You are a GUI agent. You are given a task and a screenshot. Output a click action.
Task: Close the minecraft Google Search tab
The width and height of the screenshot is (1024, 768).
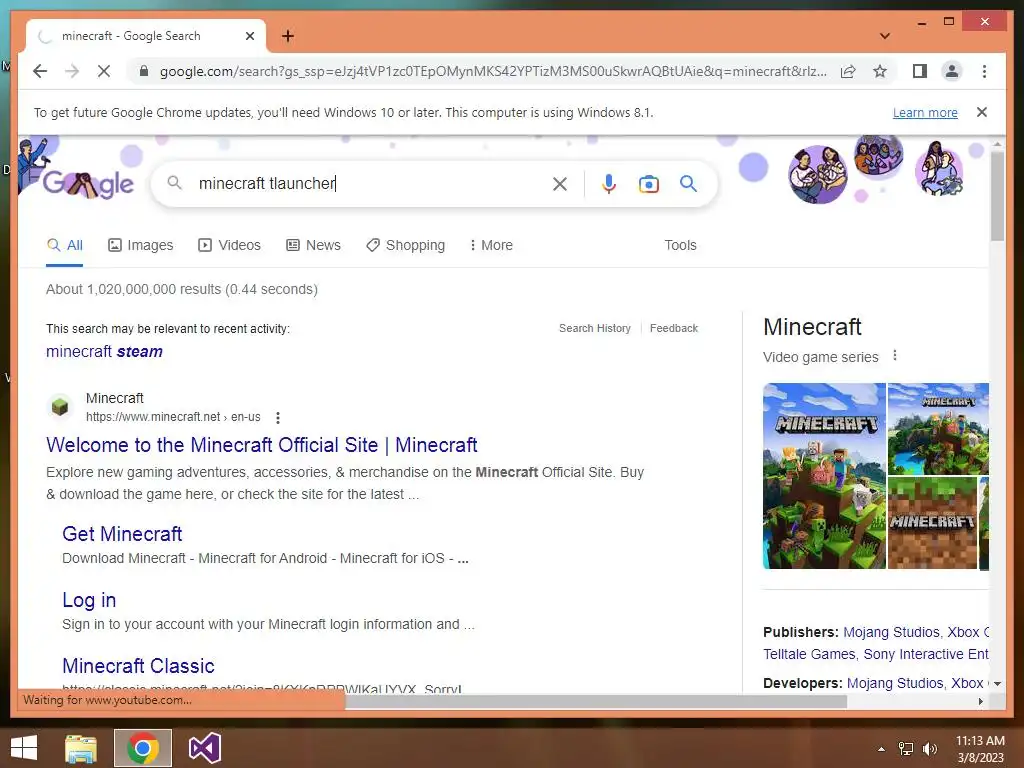[x=249, y=36]
